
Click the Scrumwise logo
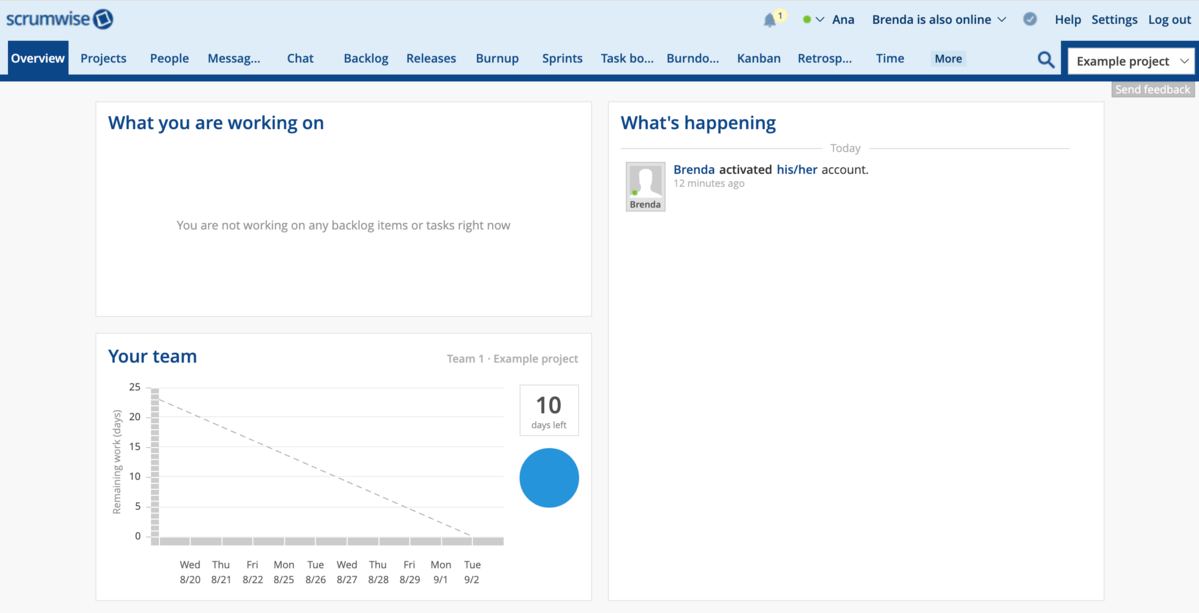(x=60, y=18)
